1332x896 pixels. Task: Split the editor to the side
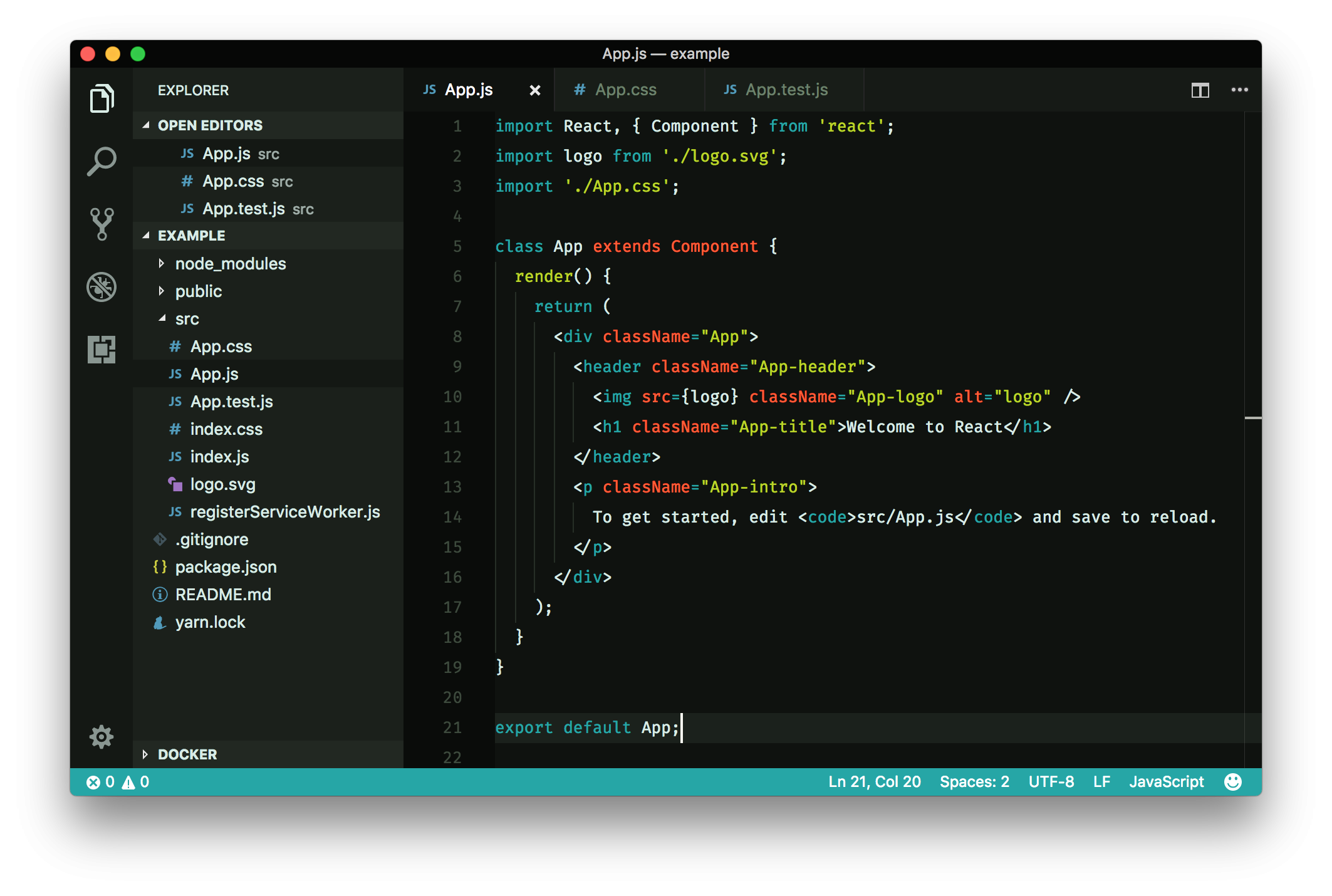tap(1200, 90)
